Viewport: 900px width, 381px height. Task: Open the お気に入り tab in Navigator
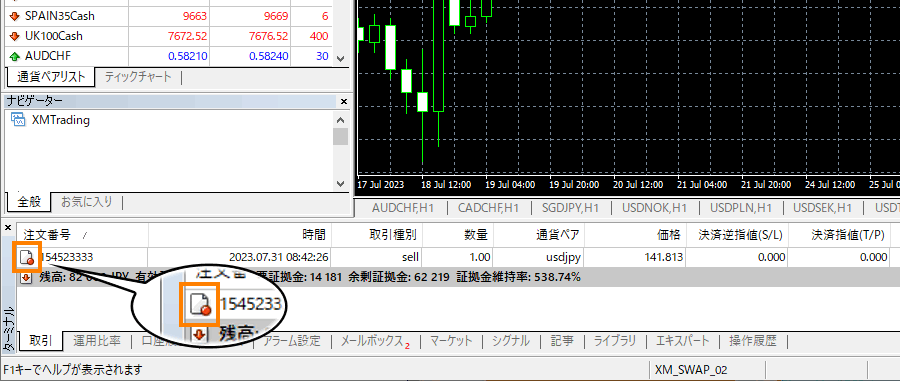(x=87, y=201)
